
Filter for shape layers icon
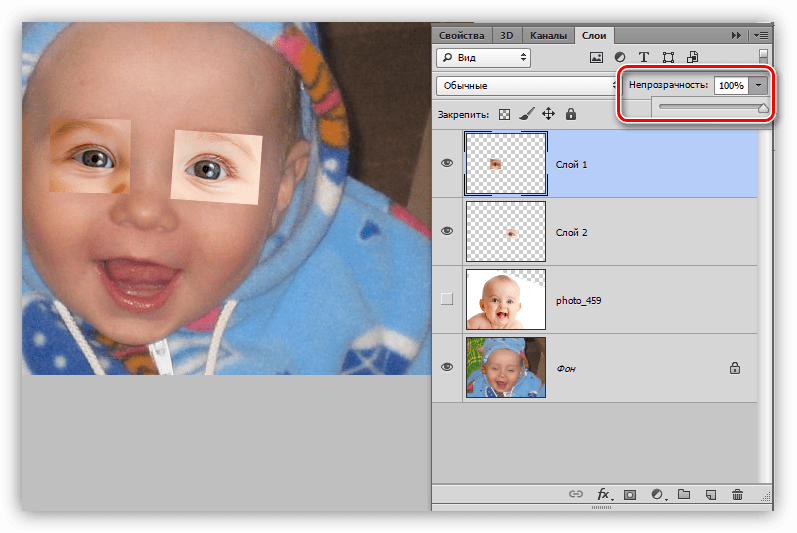(x=668, y=57)
